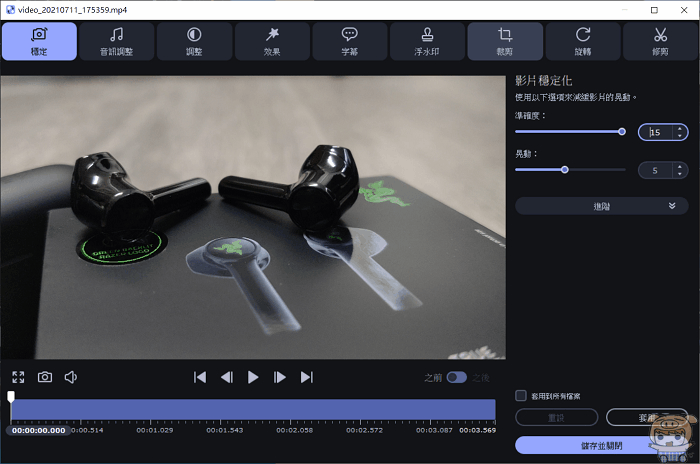Click the 重設 reset button
Viewport: 700px width, 464px height.
pos(556,418)
